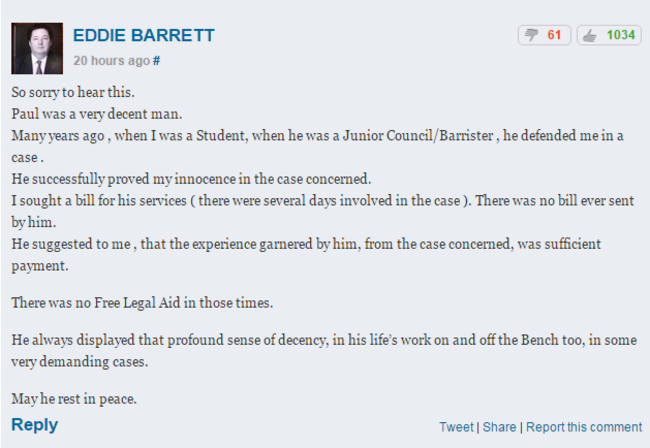Viewport: 650px width, 448px height.
Task: Report this comment
Action: pos(584,427)
